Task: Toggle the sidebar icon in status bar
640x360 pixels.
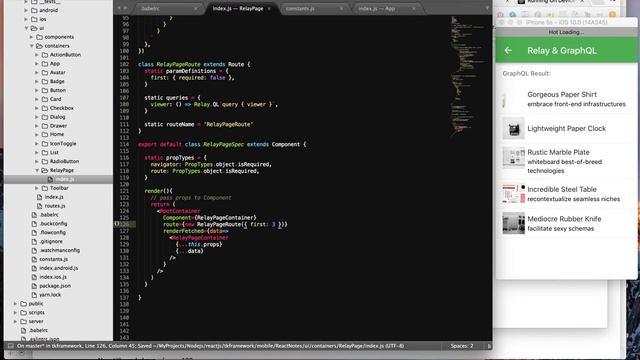Action: pyautogui.click(x=11, y=346)
